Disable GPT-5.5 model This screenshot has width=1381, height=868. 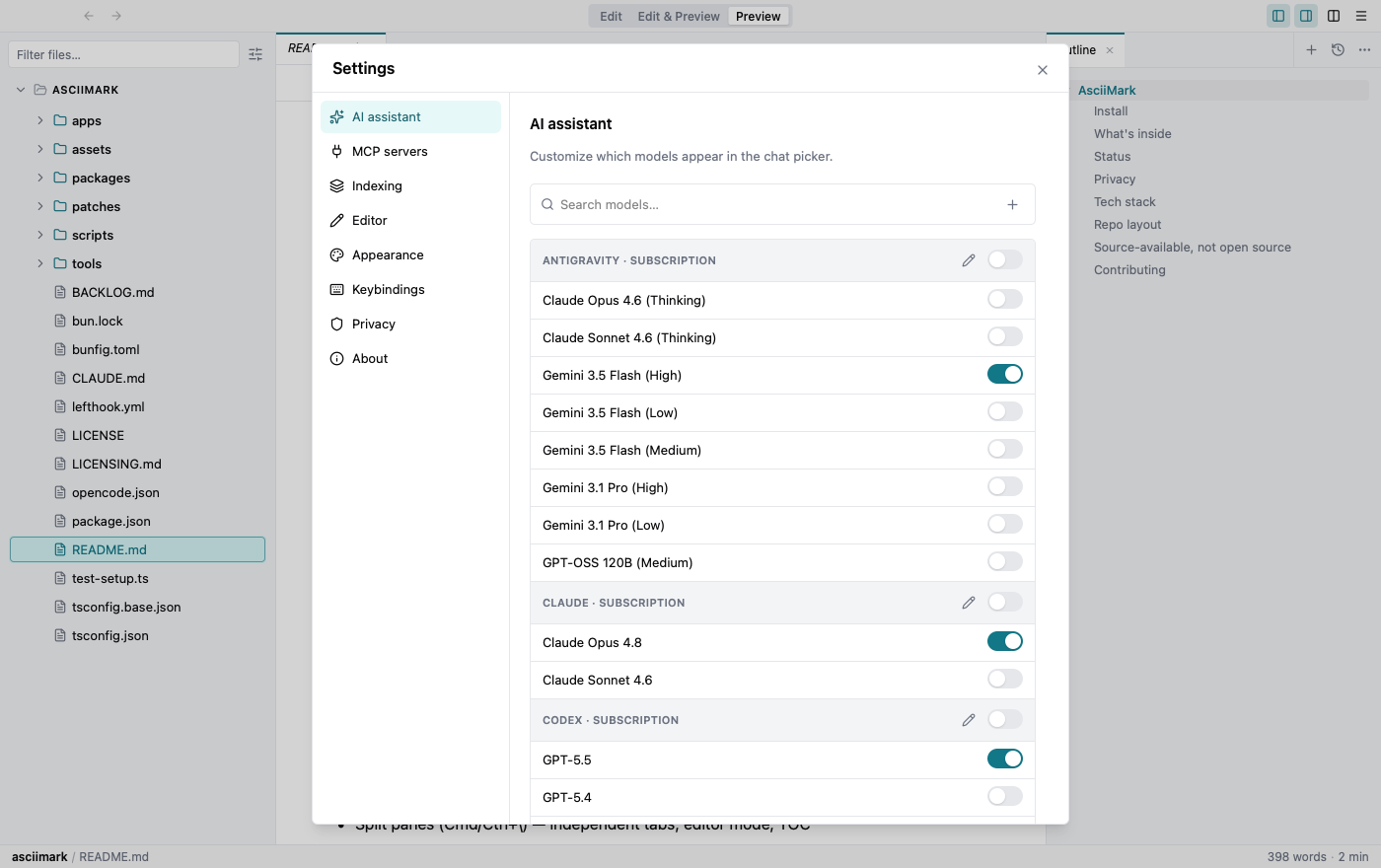click(1005, 759)
